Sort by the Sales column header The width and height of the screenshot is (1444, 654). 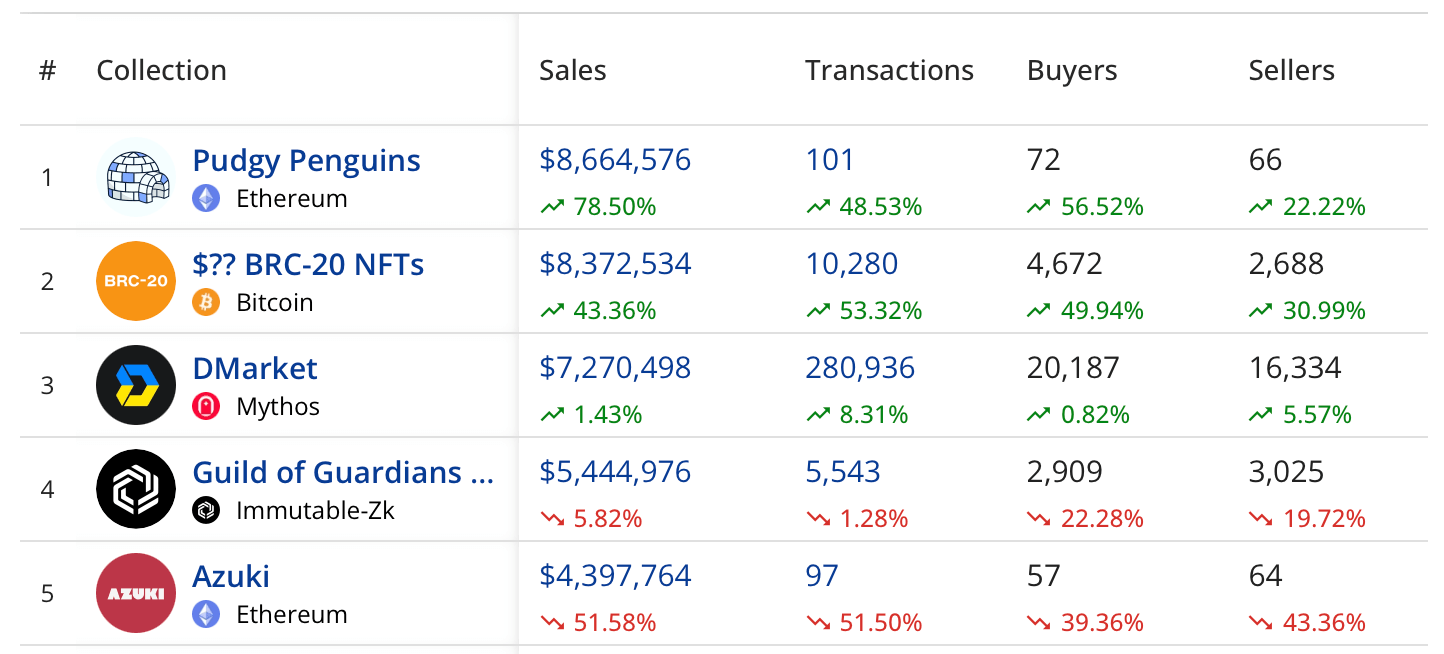572,70
